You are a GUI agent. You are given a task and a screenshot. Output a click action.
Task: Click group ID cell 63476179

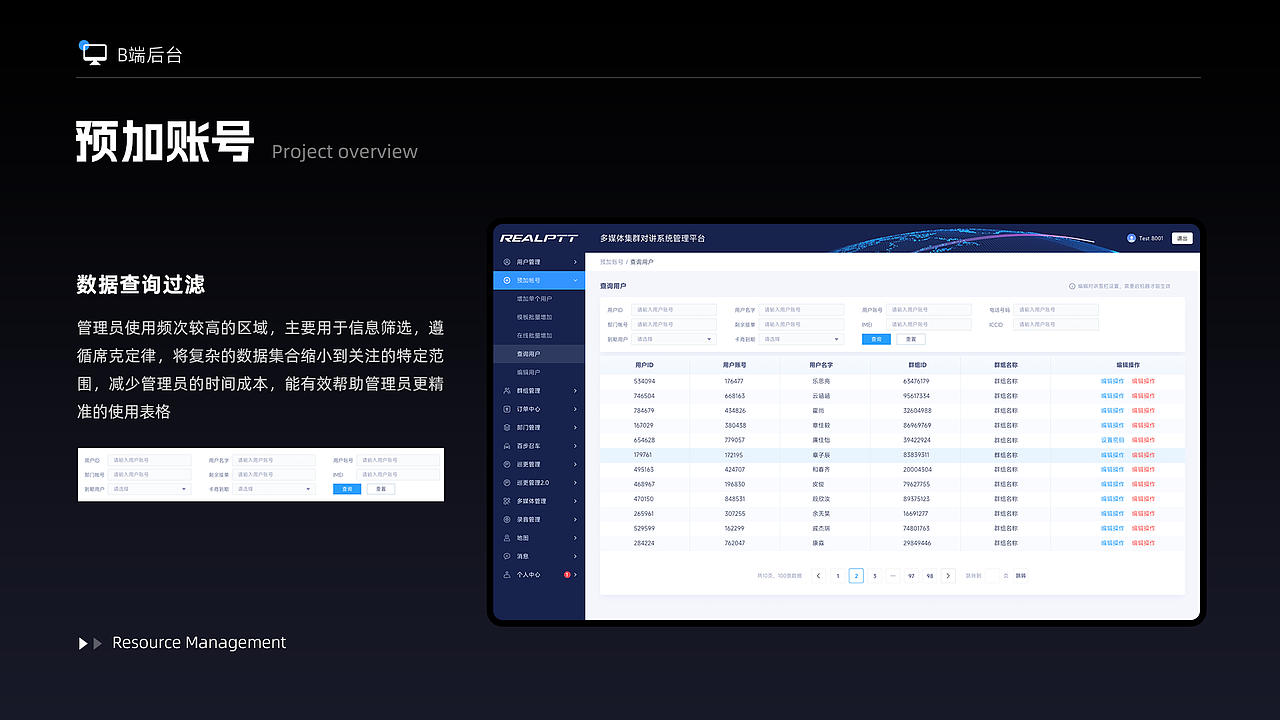pyautogui.click(x=916, y=381)
